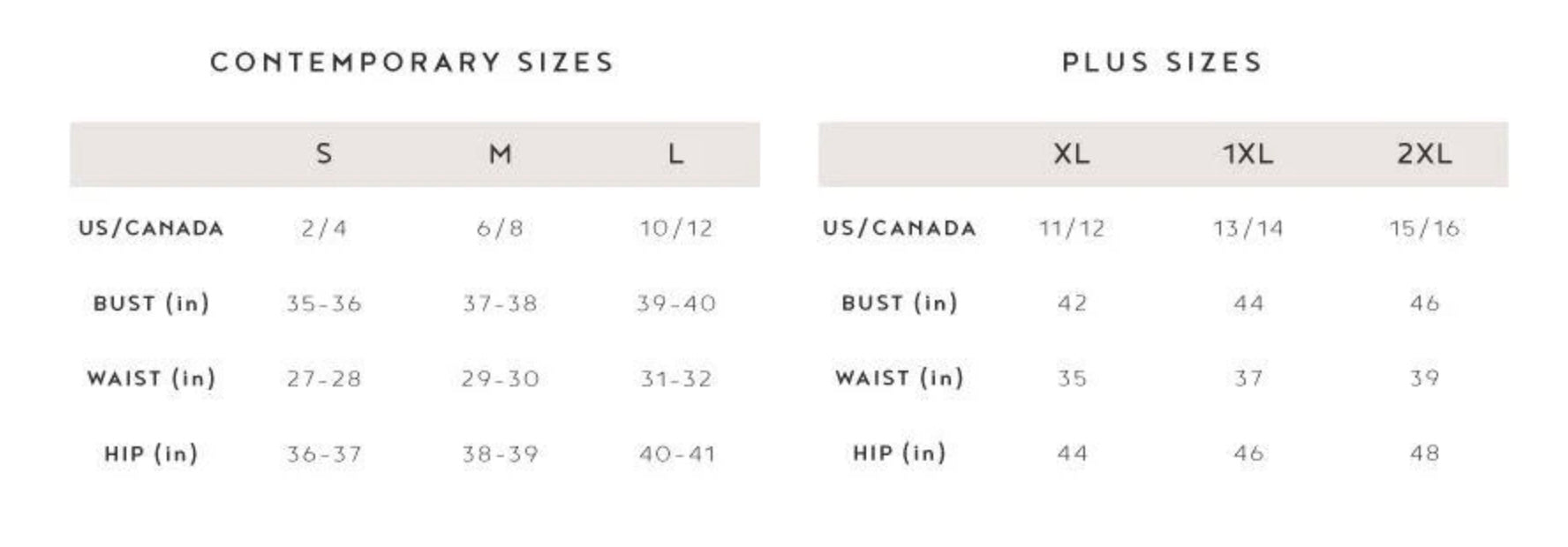Click the HIP (in) label in plus table
Image resolution: width=1568 pixels, height=547 pixels.
coord(899,453)
